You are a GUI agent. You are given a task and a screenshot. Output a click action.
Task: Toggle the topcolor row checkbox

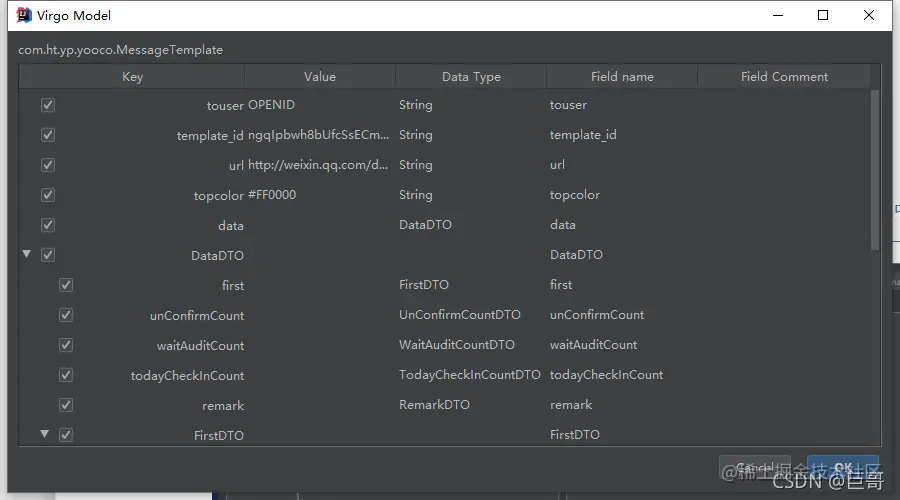click(x=48, y=195)
